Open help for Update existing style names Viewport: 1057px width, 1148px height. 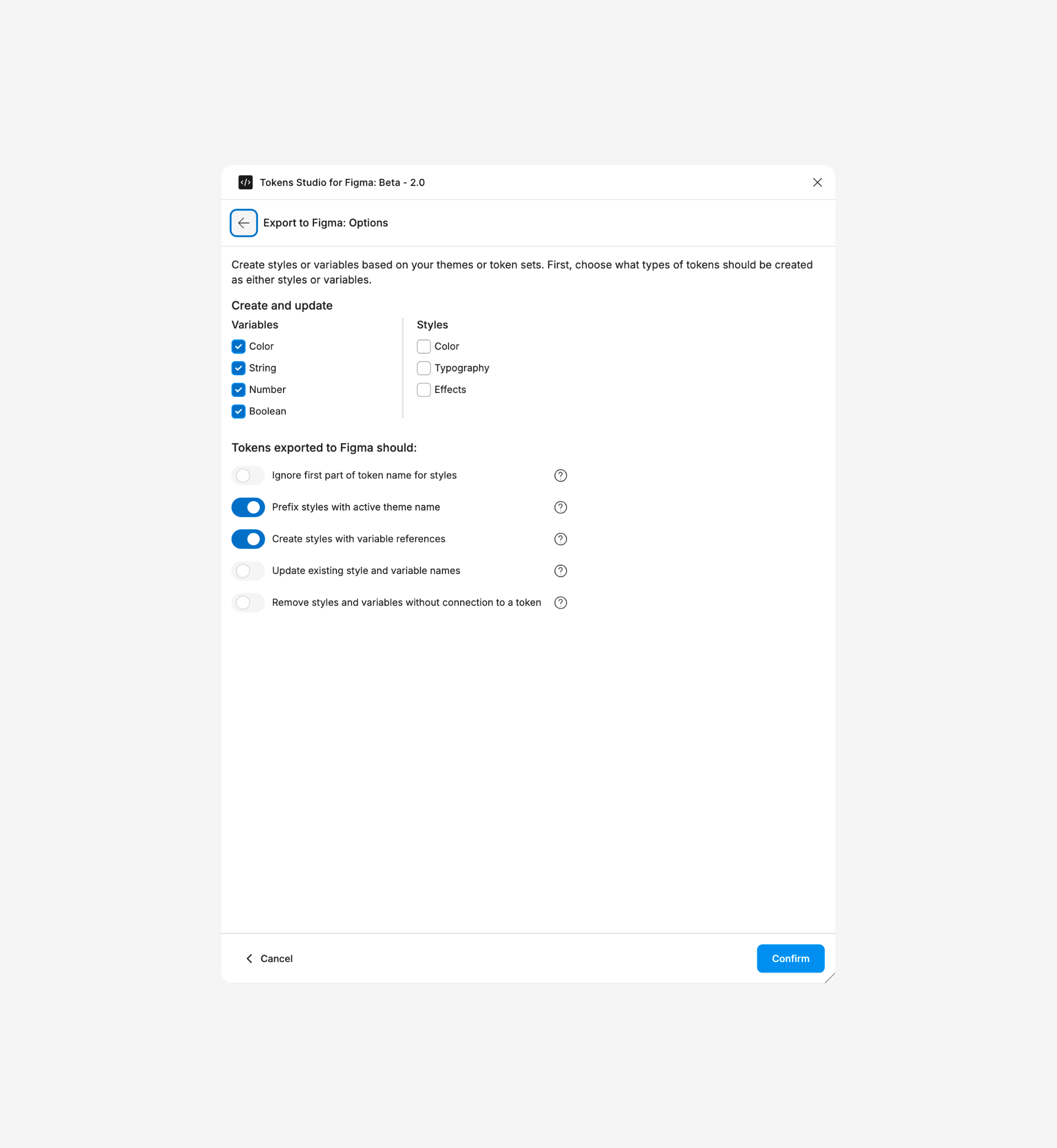tap(560, 571)
